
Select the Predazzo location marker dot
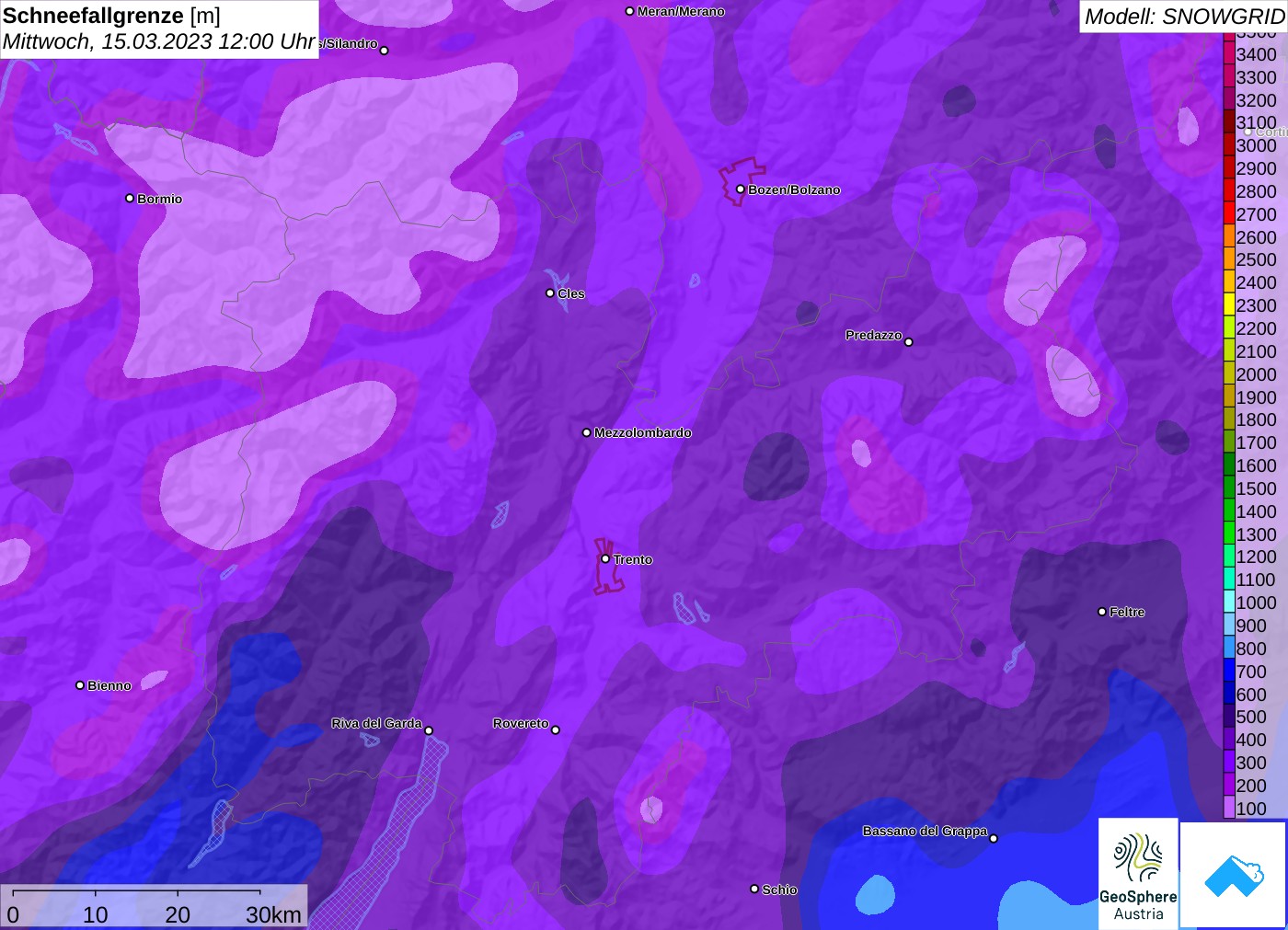point(909,342)
